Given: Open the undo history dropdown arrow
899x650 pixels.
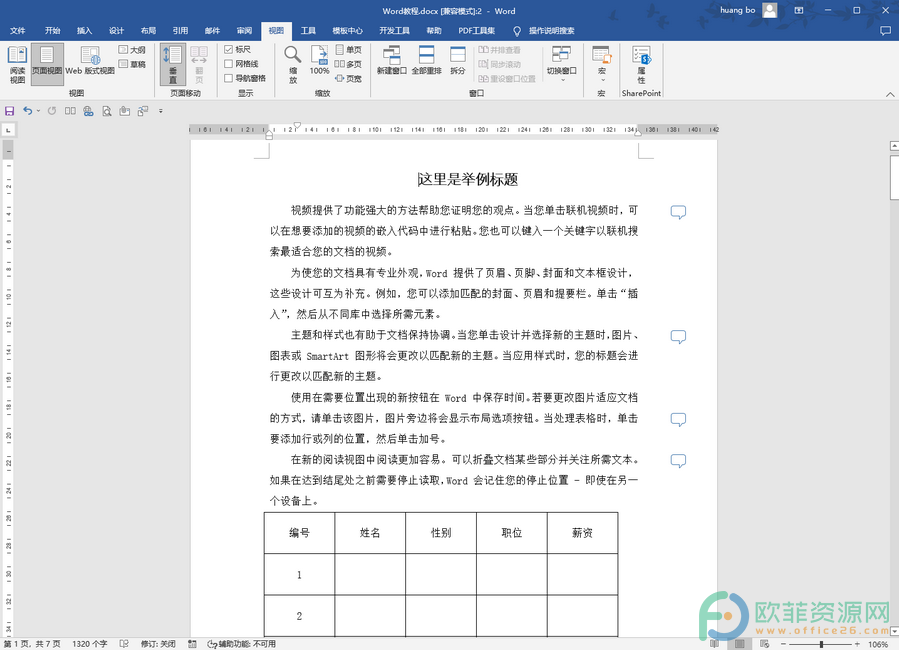Looking at the screenshot, I should pyautogui.click(x=38, y=111).
